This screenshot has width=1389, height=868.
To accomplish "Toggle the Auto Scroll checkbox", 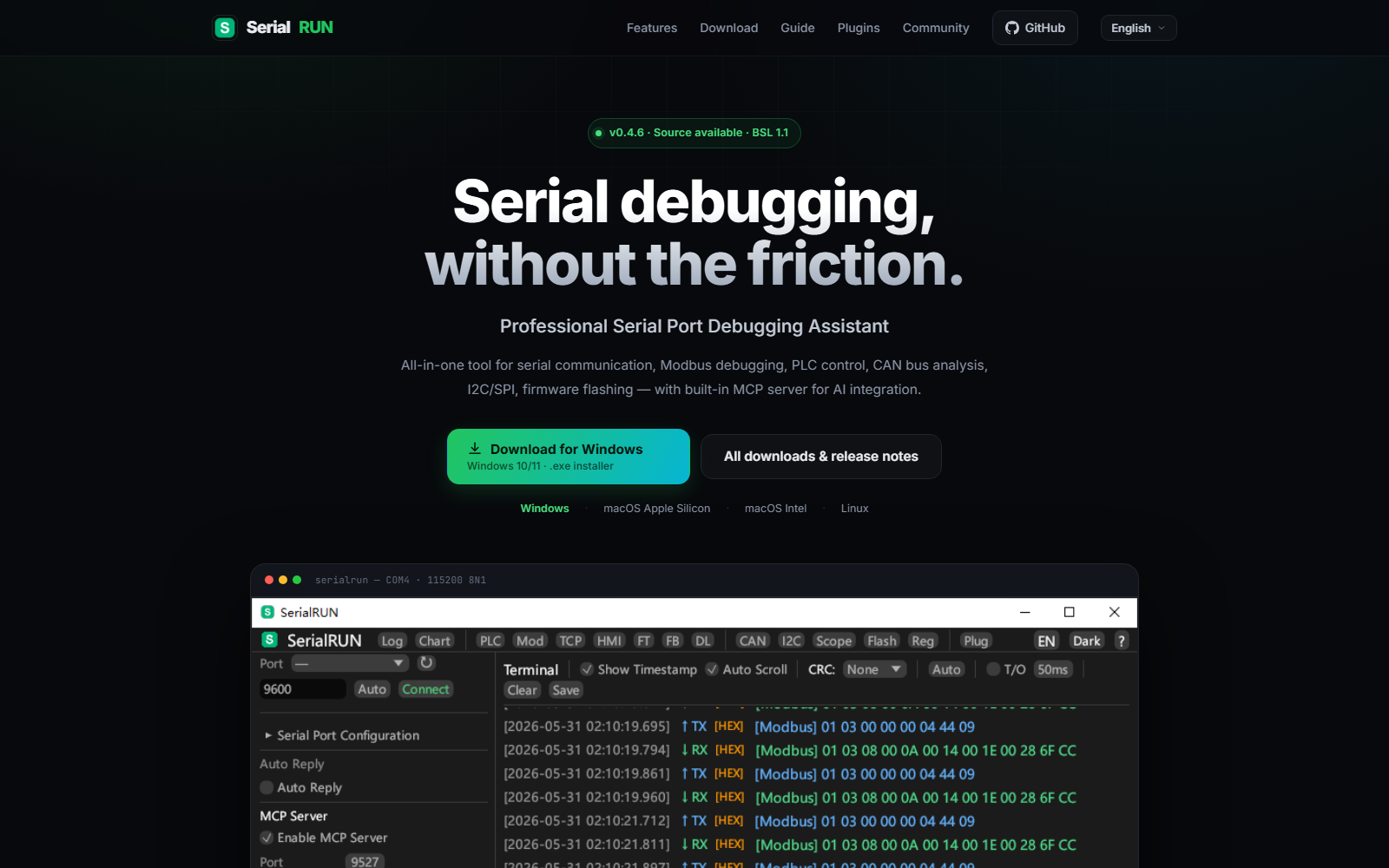I will (712, 669).
